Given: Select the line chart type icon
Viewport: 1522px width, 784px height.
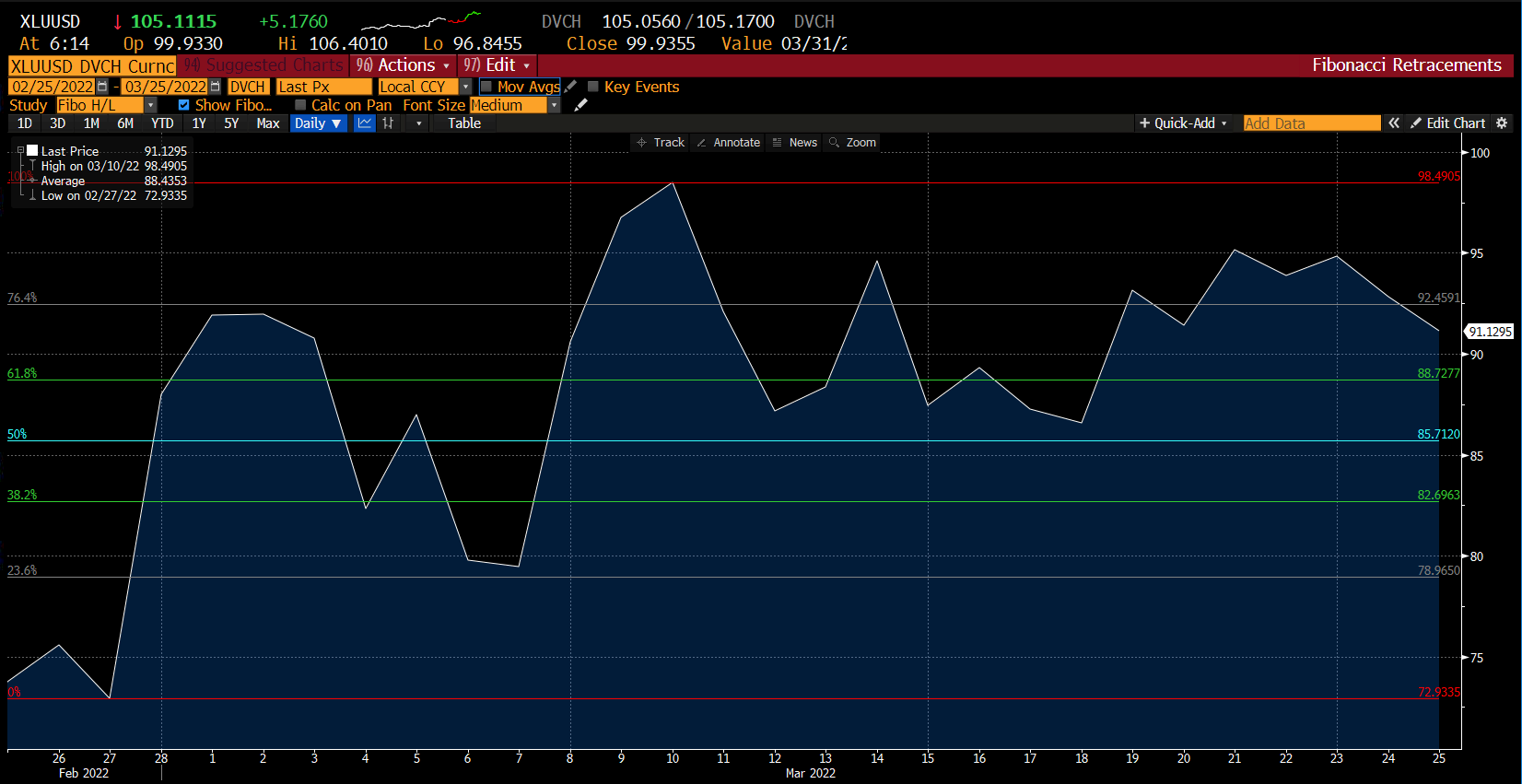Looking at the screenshot, I should [365, 123].
